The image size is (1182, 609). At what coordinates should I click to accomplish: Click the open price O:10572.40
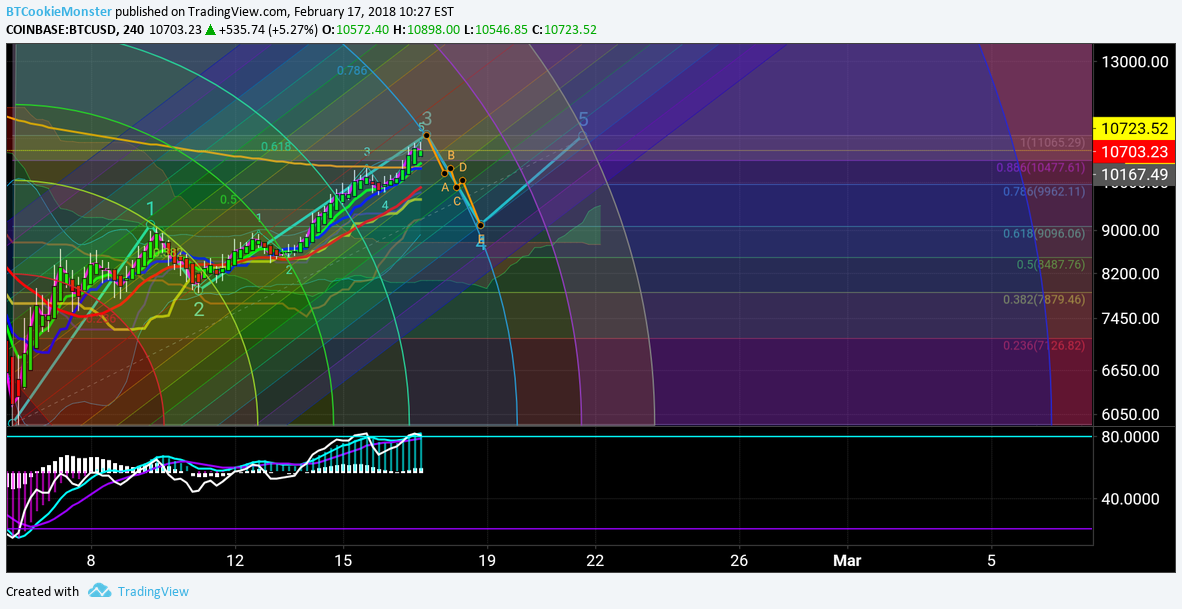(x=357, y=29)
